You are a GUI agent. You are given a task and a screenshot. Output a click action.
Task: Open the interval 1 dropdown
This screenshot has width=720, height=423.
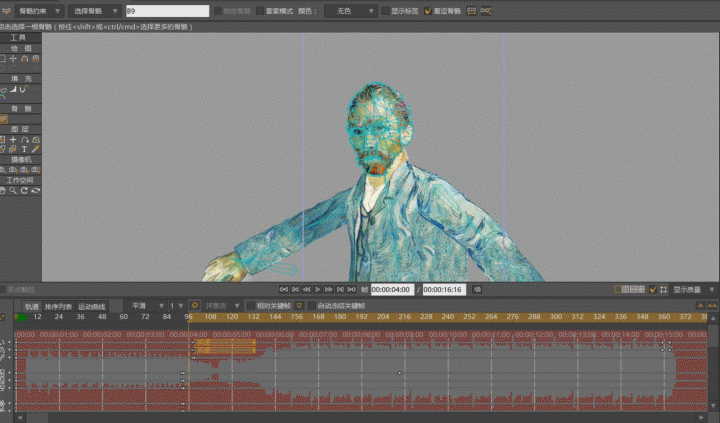[176, 305]
